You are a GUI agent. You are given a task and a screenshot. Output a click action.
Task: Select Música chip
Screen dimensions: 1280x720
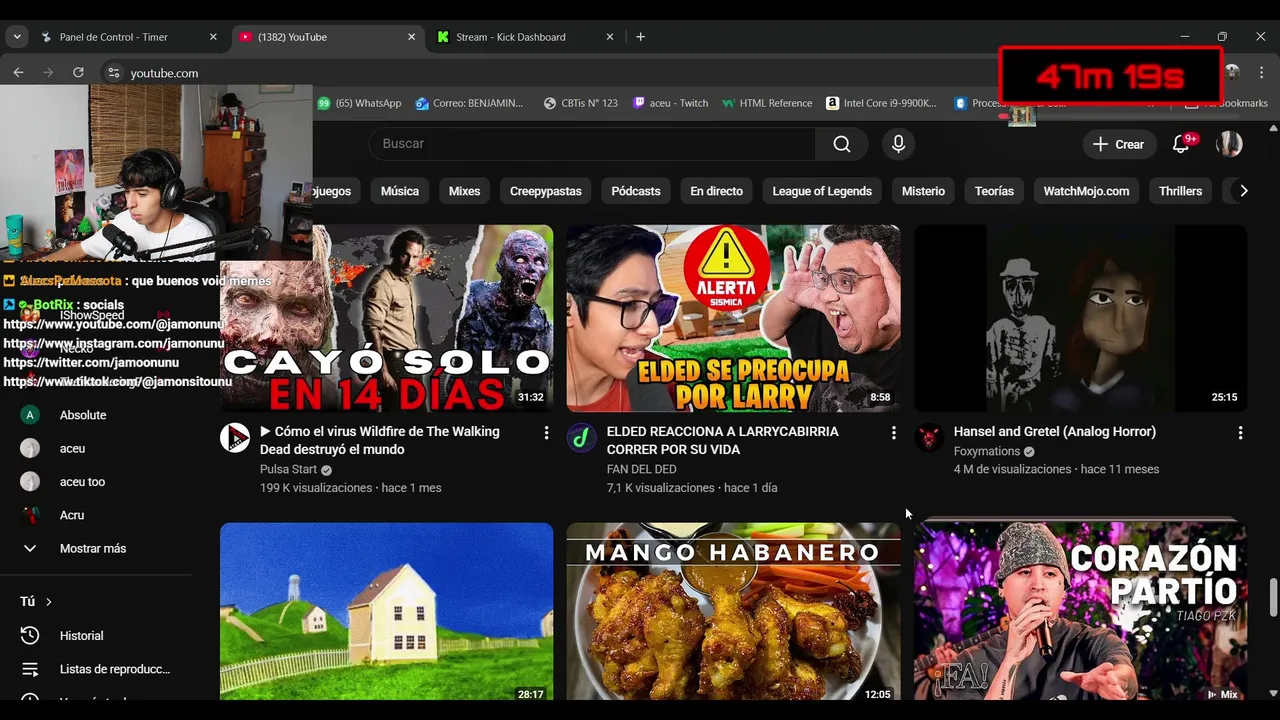(399, 191)
